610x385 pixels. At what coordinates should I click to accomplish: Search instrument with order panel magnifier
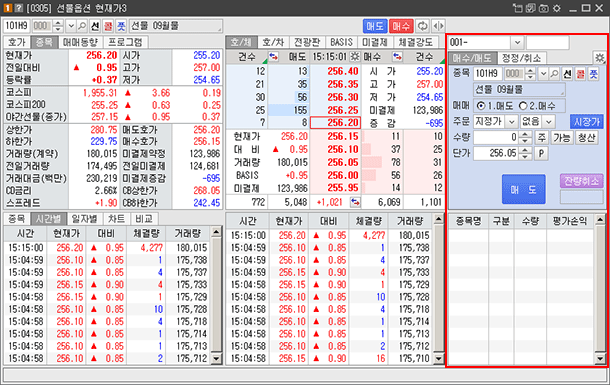554,74
